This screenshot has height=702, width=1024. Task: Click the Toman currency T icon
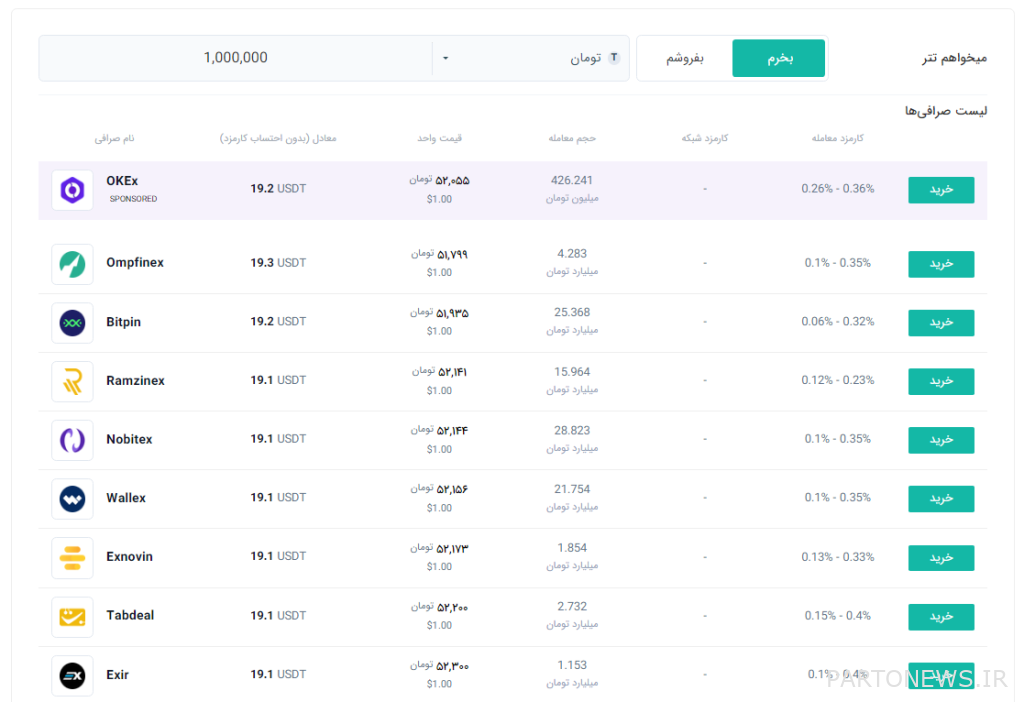click(x=614, y=57)
